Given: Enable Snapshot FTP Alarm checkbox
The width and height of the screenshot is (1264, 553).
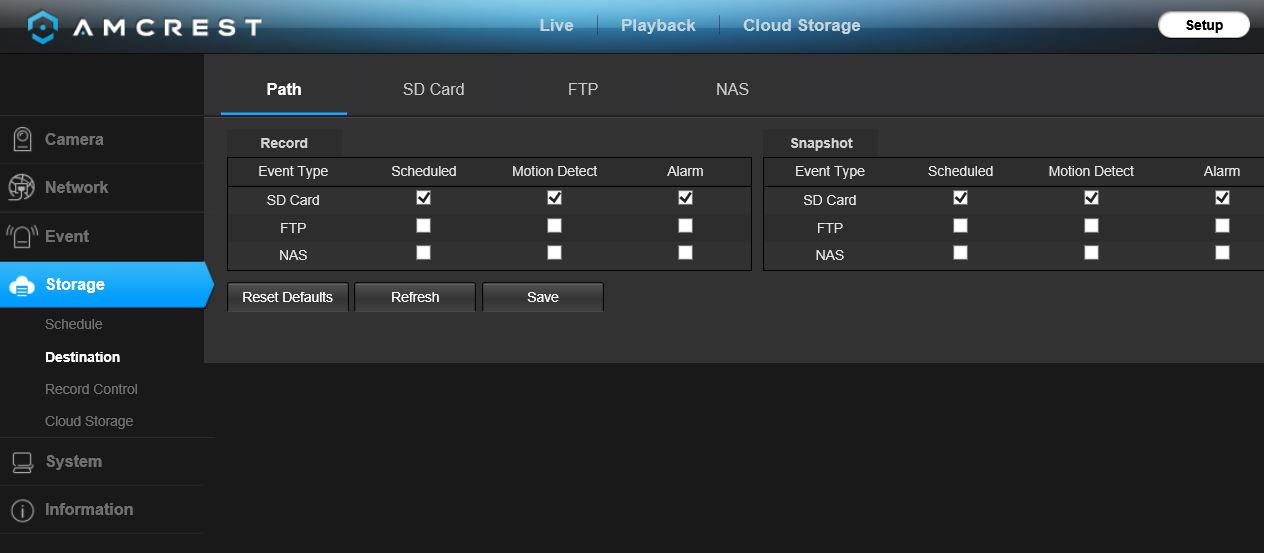Looking at the screenshot, I should pyautogui.click(x=1222, y=226).
